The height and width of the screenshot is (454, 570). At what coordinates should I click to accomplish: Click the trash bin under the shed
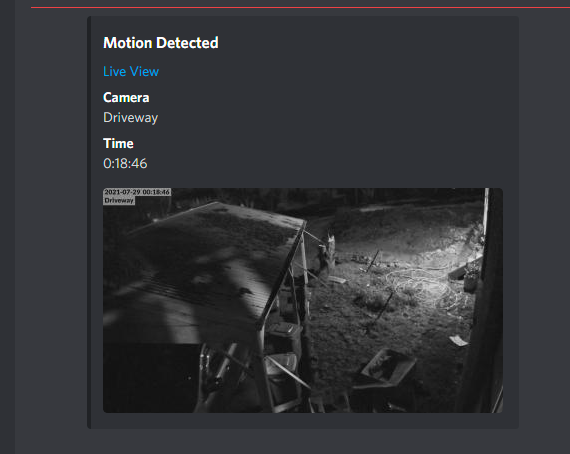pyautogui.click(x=284, y=336)
